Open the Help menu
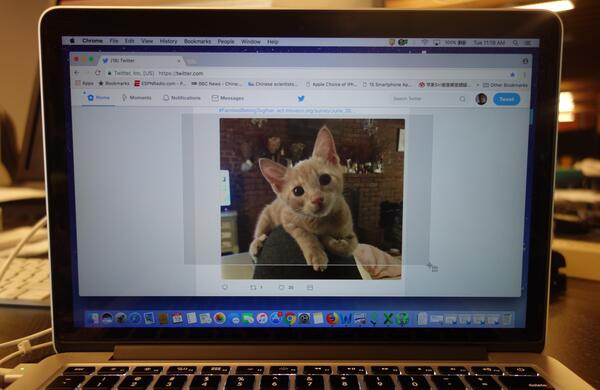This screenshot has width=600, height=390. pos(273,42)
